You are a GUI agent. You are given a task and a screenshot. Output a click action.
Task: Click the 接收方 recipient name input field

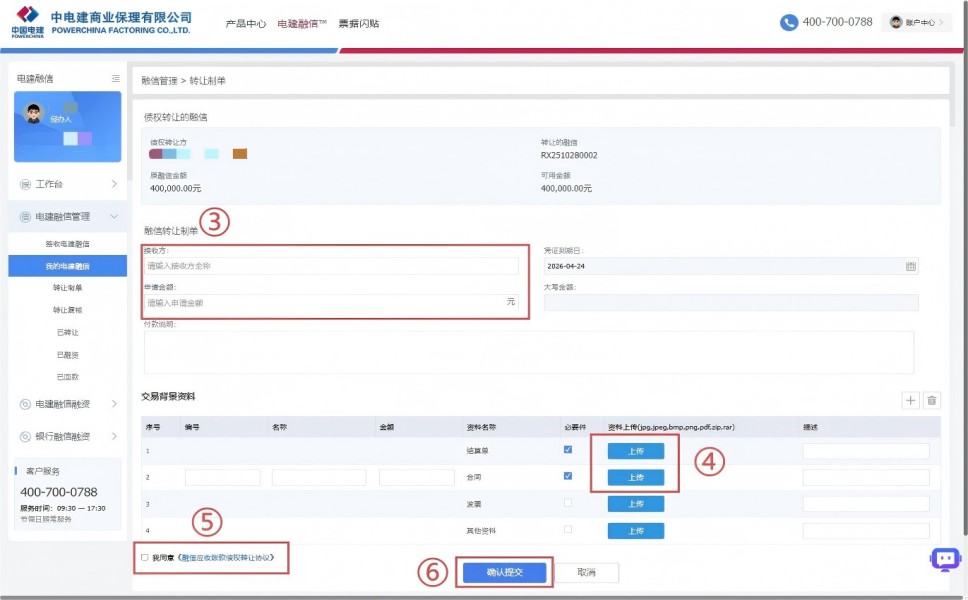(332, 266)
